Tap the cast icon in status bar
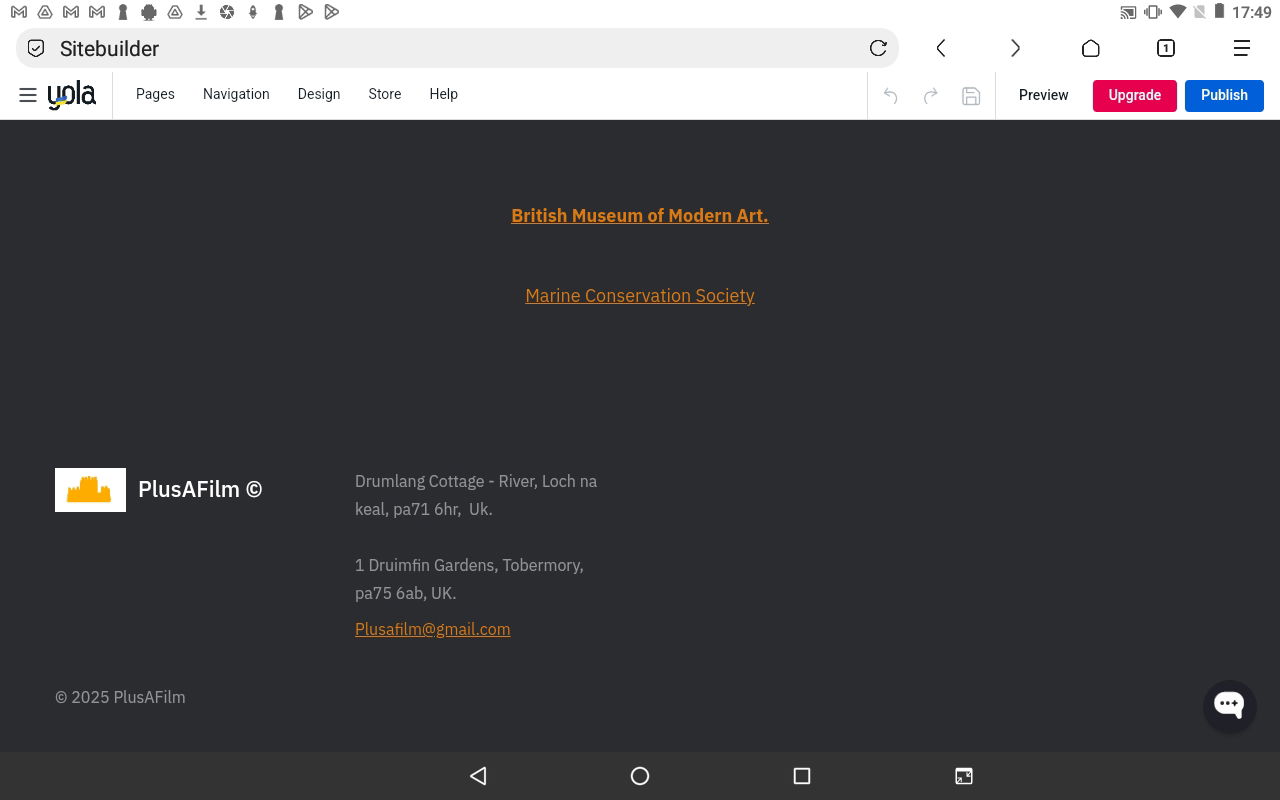The width and height of the screenshot is (1280, 800). pyautogui.click(x=1128, y=13)
